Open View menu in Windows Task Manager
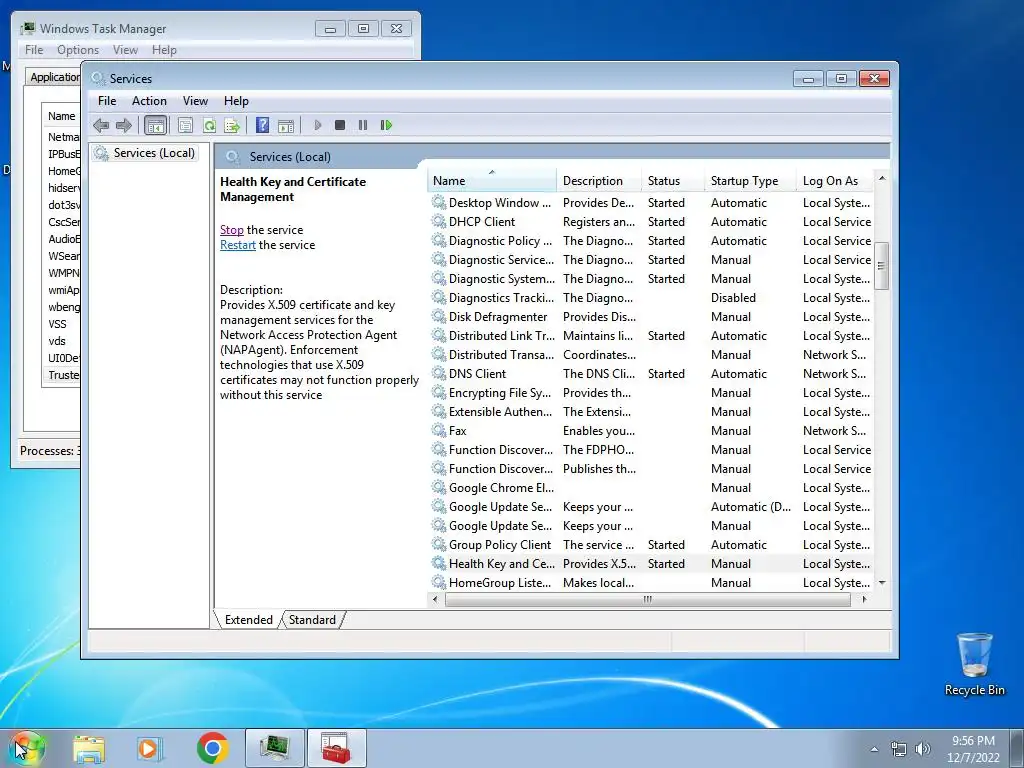Viewport: 1024px width, 768px height. click(125, 50)
